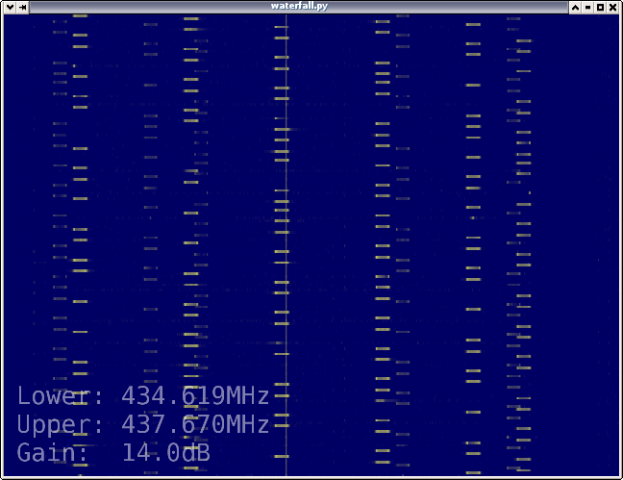Maximize the waterfall.py window
Viewport: 623px width, 480px height.
tap(600, 7)
